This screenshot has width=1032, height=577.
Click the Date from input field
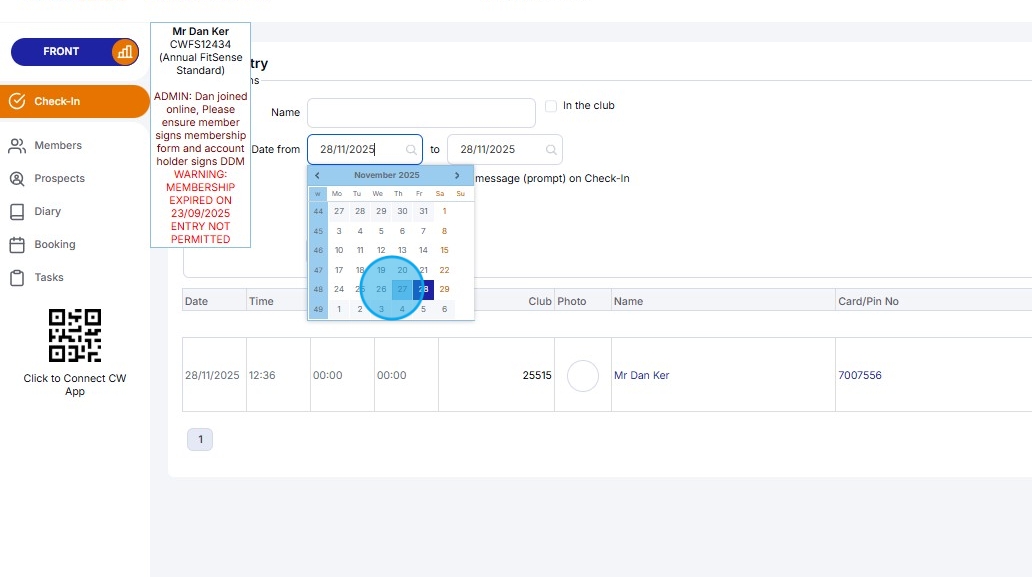365,149
